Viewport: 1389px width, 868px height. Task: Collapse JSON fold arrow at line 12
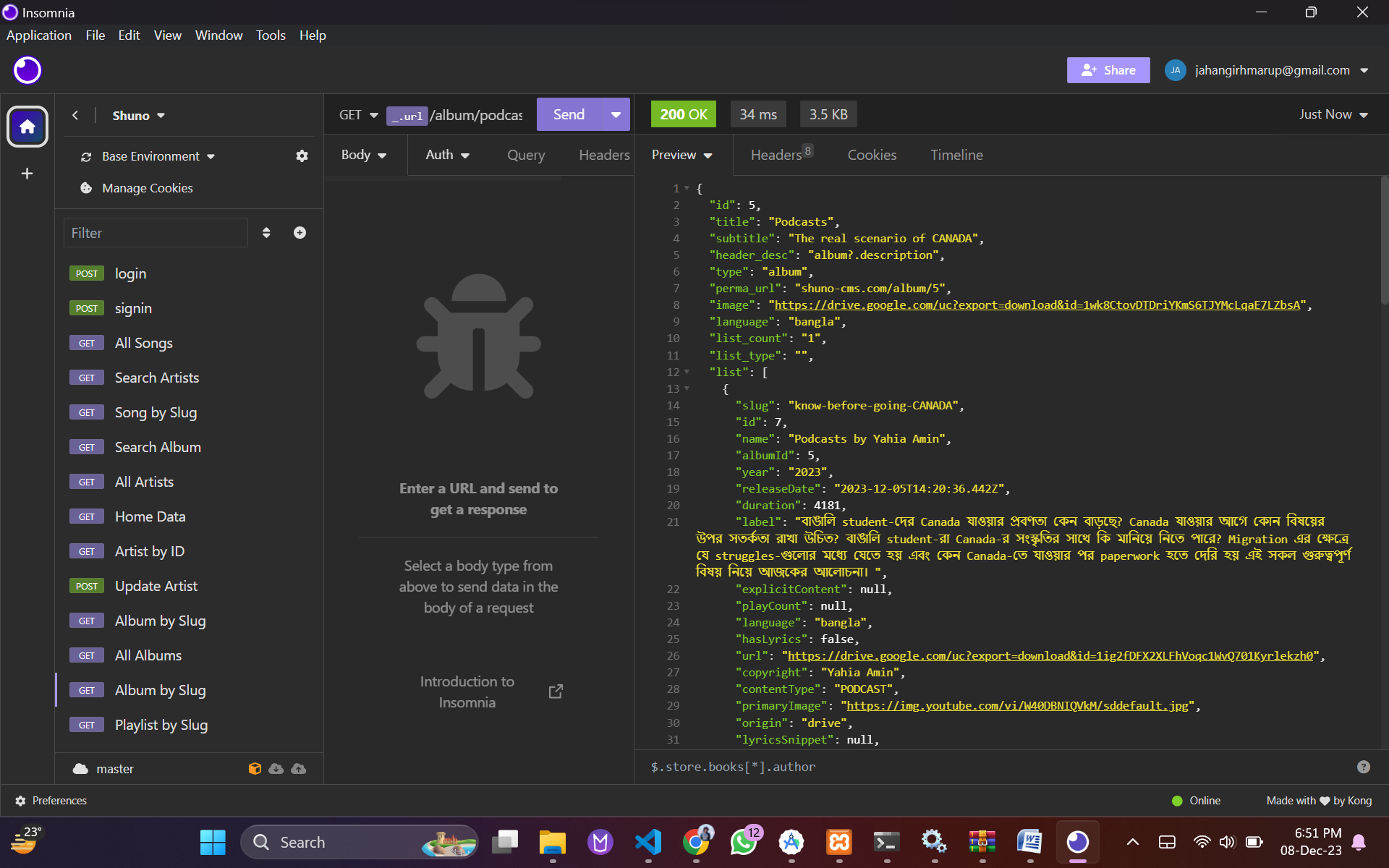pyautogui.click(x=687, y=372)
